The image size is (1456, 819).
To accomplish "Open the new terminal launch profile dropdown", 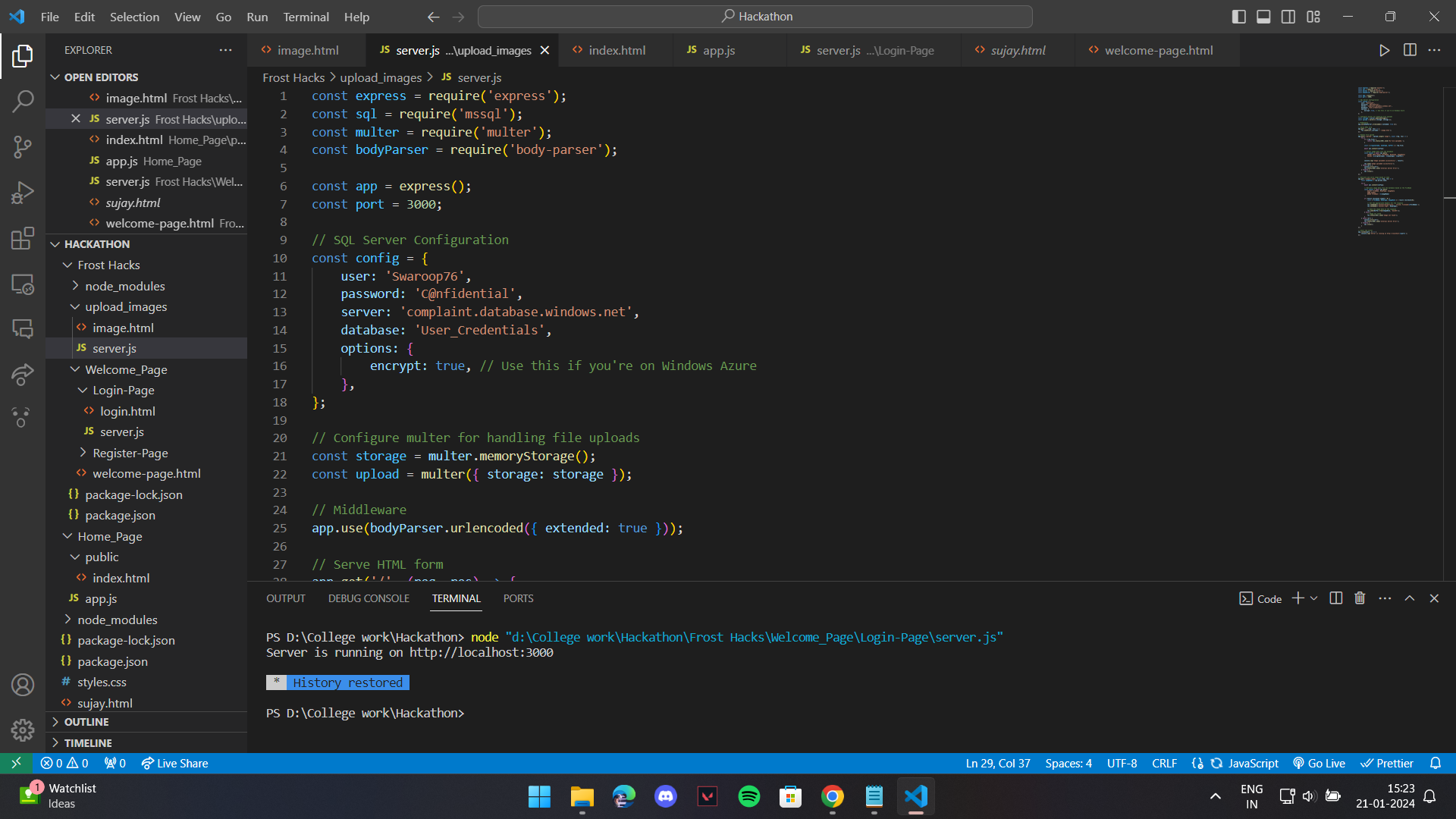I will click(x=1314, y=598).
